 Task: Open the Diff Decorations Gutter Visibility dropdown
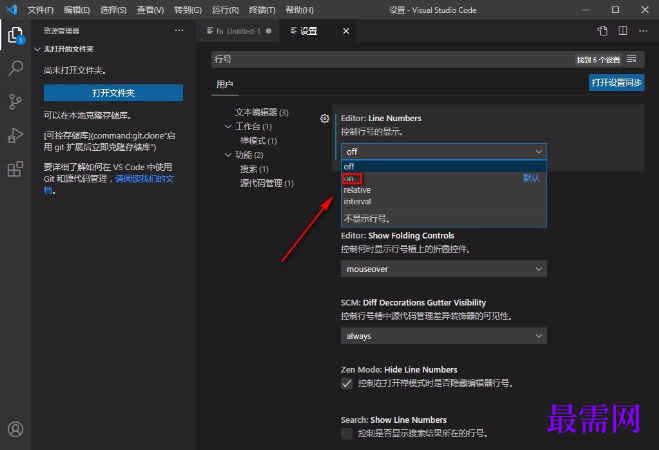444,336
